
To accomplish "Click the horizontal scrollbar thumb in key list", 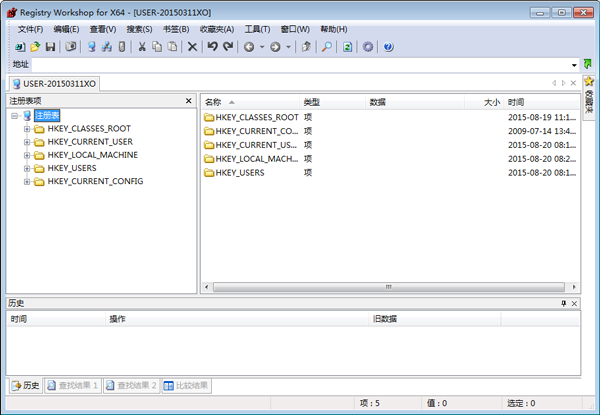I will tap(388, 287).
